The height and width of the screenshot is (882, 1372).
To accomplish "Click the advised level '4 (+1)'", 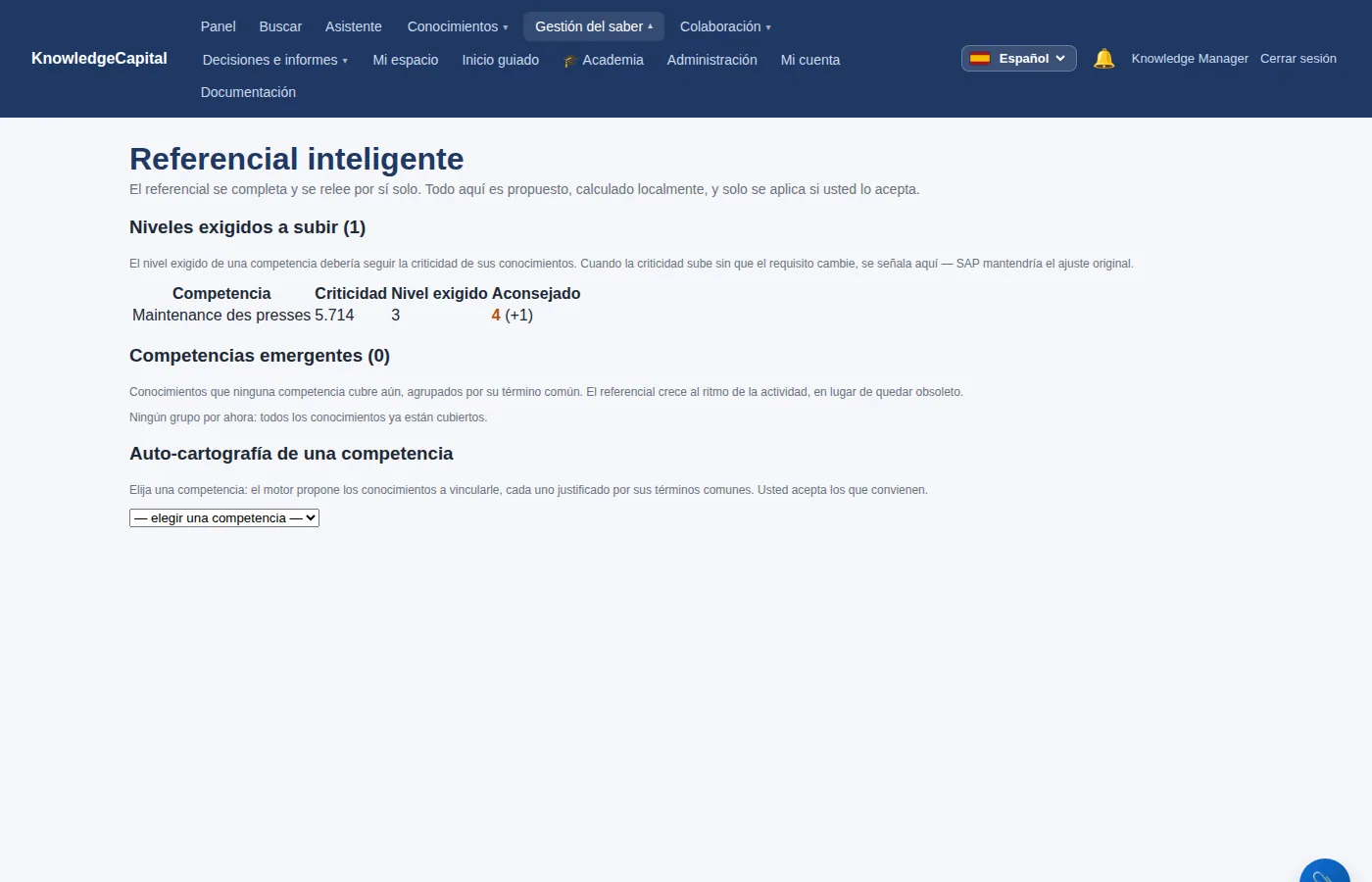I will 513,316.
